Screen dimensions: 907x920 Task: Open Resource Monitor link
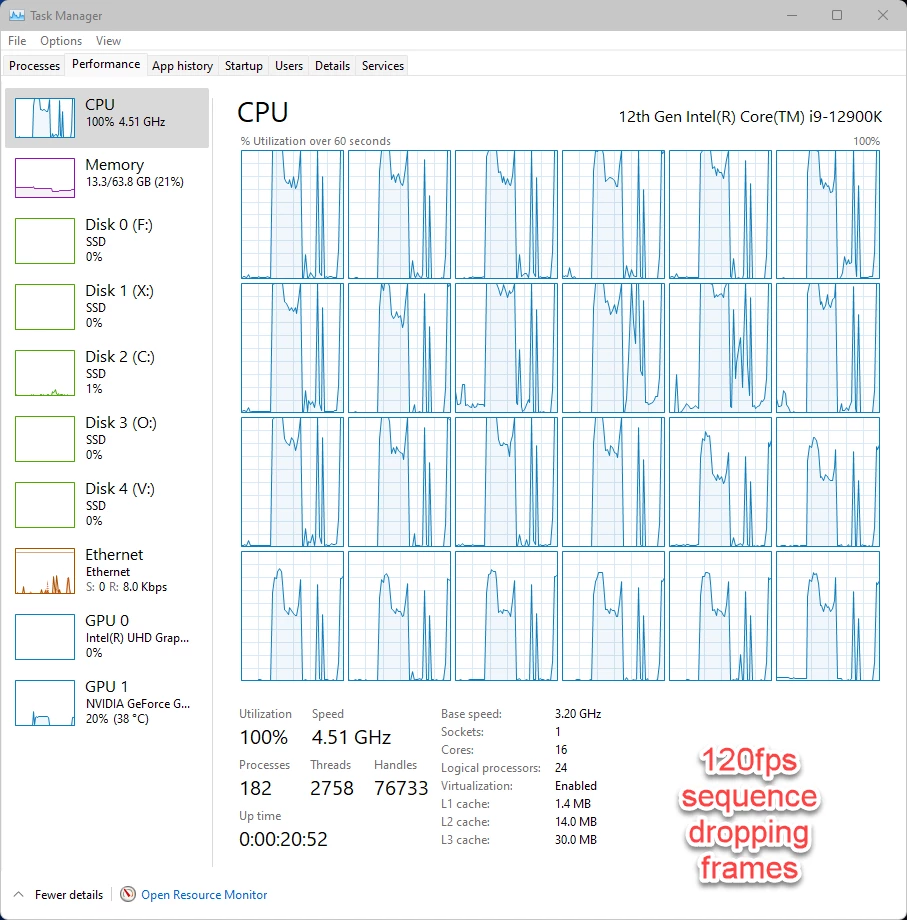pyautogui.click(x=204, y=895)
